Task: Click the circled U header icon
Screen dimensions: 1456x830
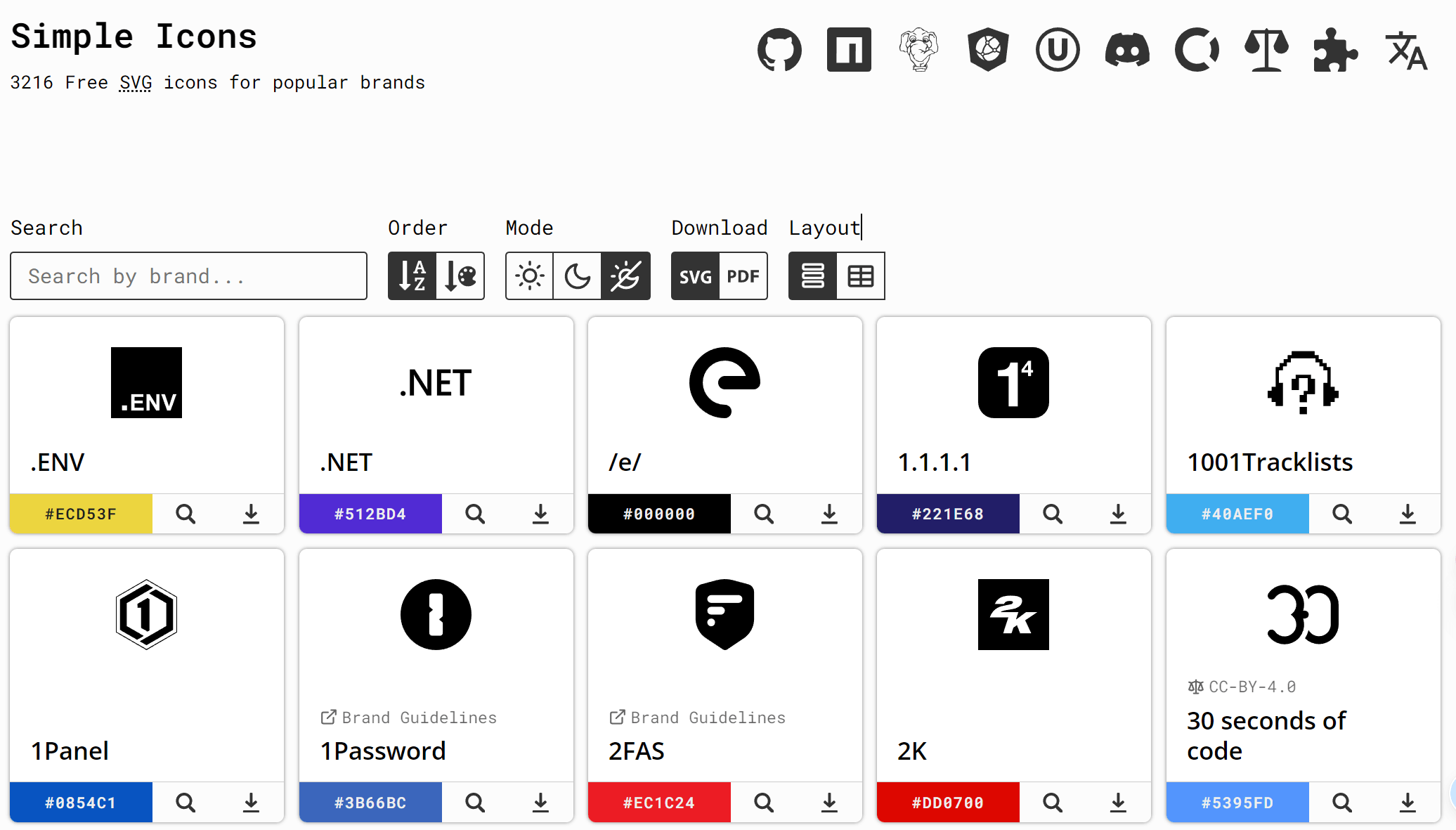Action: coord(1058,49)
